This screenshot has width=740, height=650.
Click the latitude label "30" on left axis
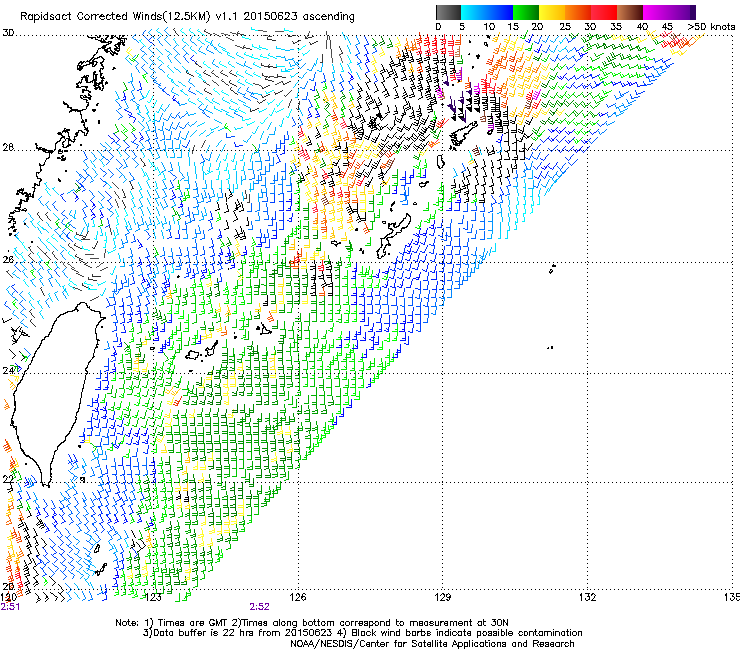pos(8,33)
